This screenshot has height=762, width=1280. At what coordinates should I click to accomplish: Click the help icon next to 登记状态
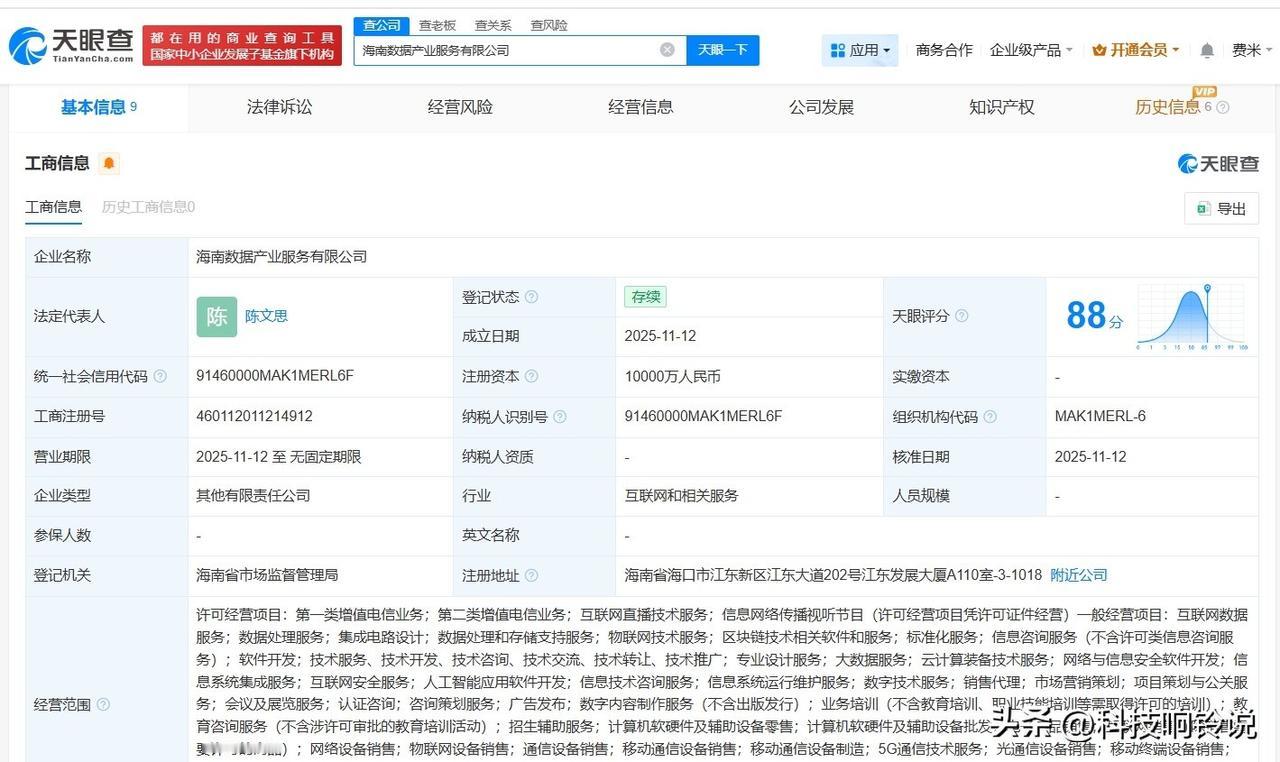(x=531, y=296)
